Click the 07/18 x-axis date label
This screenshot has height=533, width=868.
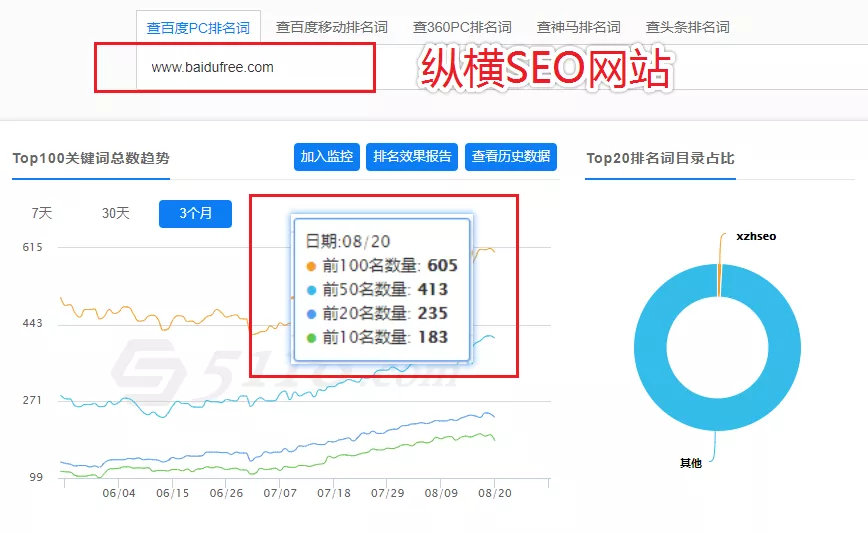(334, 493)
